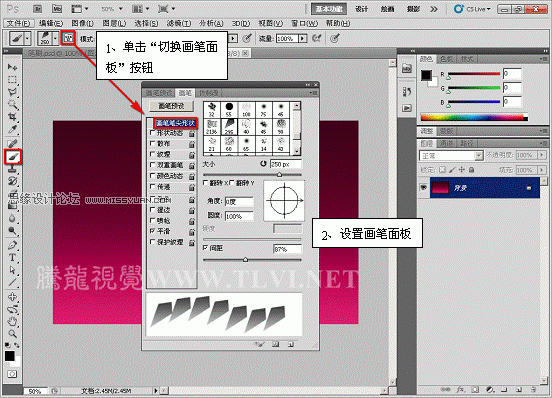Enable the 散布 checkbox
This screenshot has height=398, width=552.
point(152,144)
